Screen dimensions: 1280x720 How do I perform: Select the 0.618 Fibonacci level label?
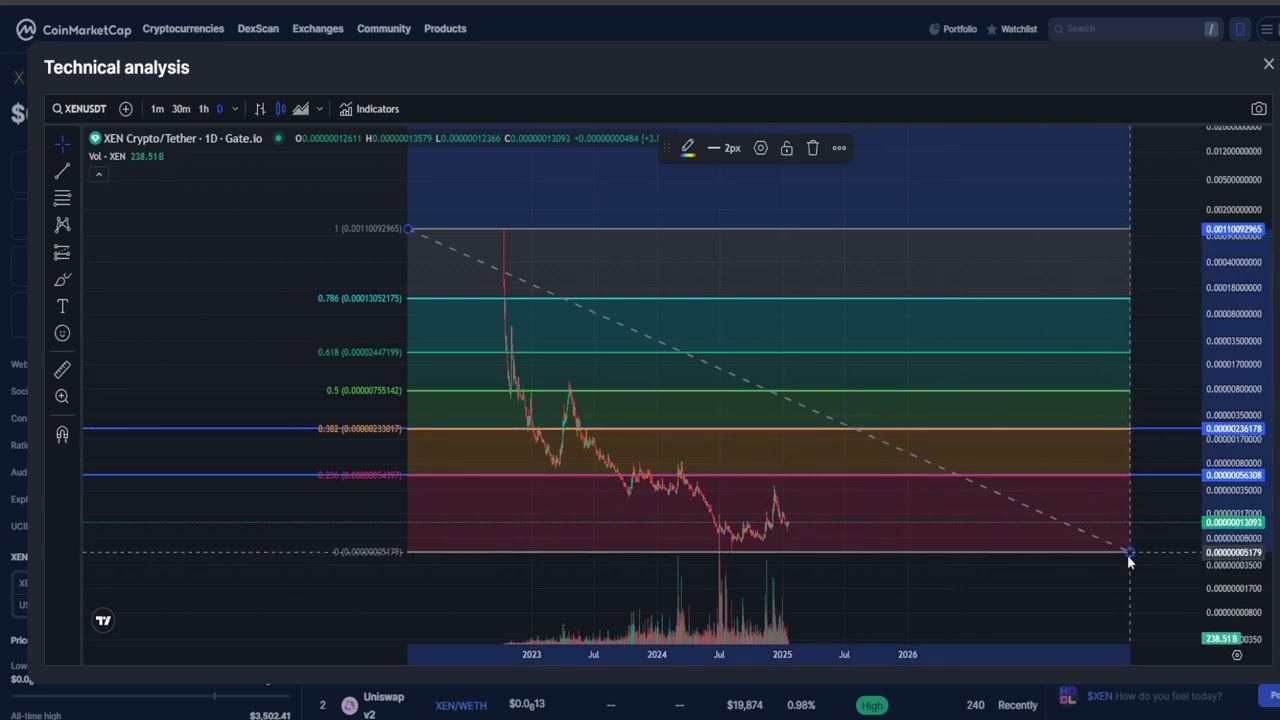coord(359,352)
